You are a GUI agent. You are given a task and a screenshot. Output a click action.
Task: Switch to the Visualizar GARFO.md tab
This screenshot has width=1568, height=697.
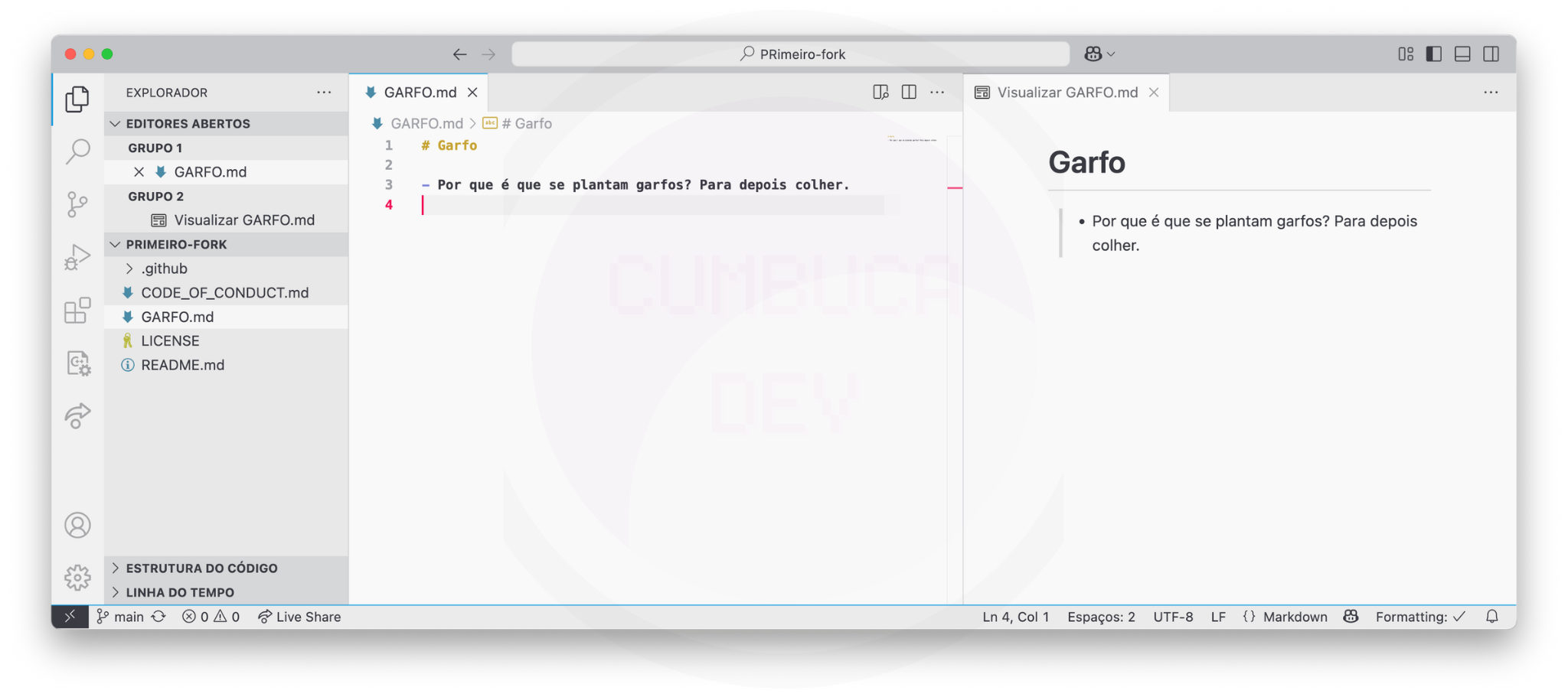click(1067, 93)
